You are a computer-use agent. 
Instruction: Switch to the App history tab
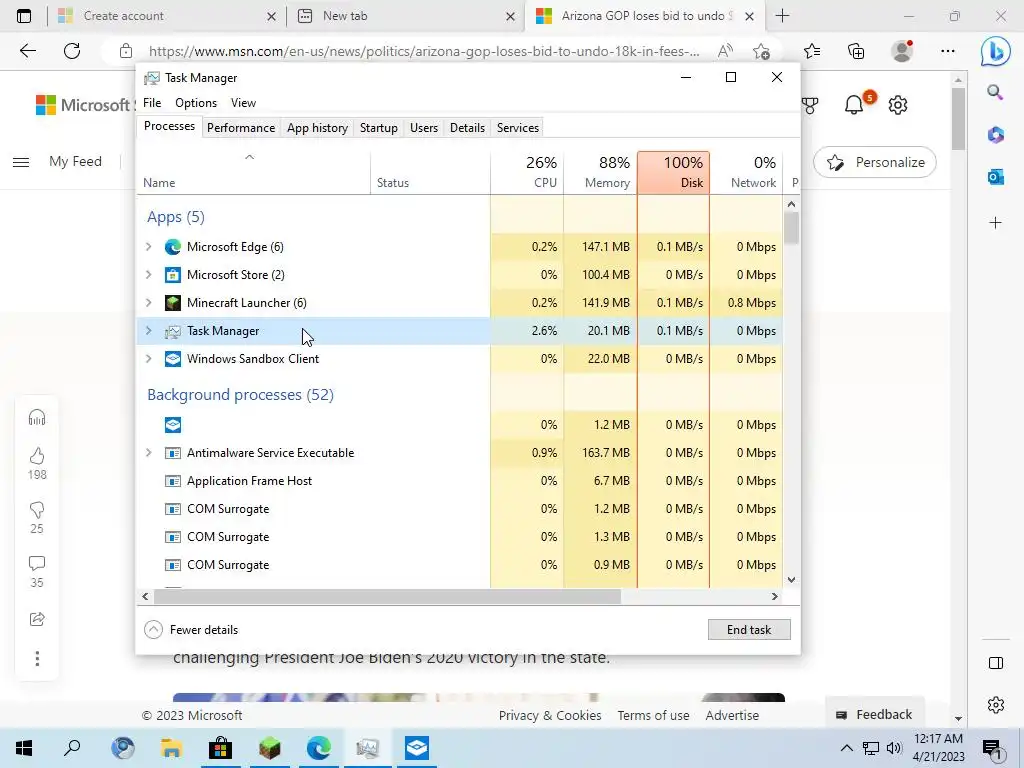317,128
